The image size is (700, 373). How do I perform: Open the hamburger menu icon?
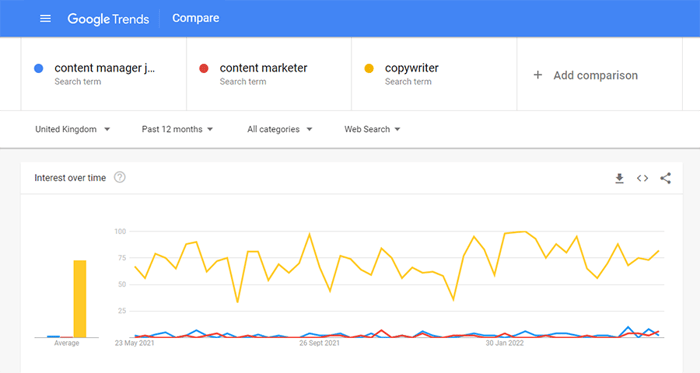(45, 18)
